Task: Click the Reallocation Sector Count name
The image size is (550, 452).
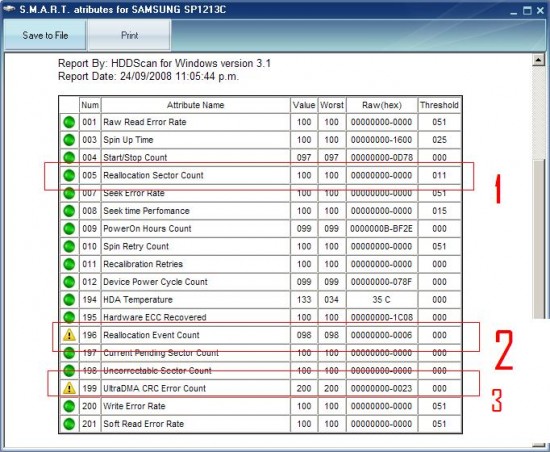Action: [153, 175]
